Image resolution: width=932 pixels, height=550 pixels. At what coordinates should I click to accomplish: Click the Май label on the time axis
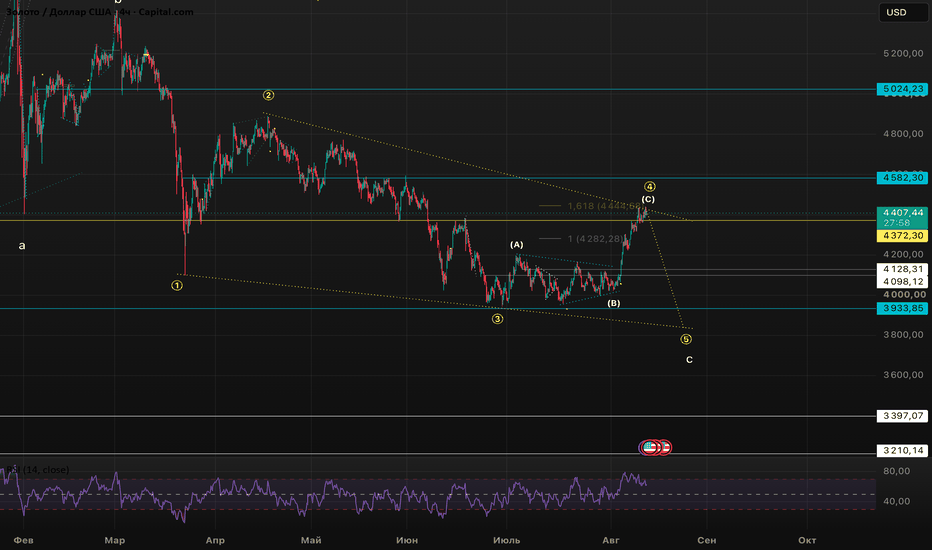coord(311,540)
